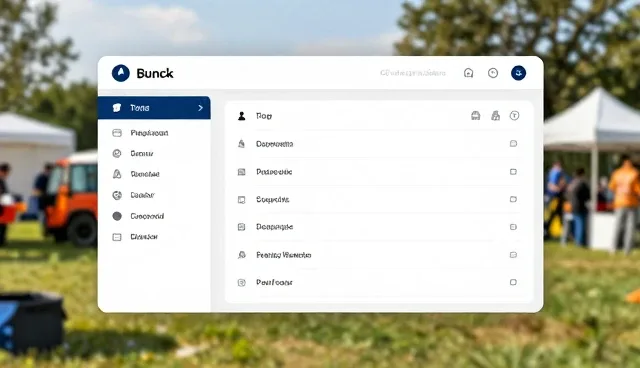This screenshot has height=368, width=640.
Task: Click the person icon in the top list row
Action: click(242, 116)
